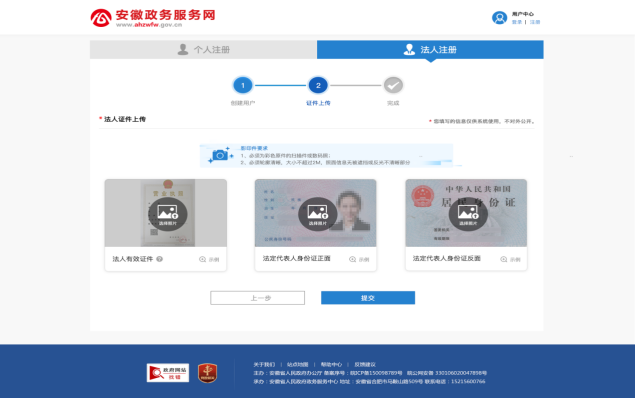Switch to 法人注册 tab
This screenshot has width=635, height=398.
[430, 49]
